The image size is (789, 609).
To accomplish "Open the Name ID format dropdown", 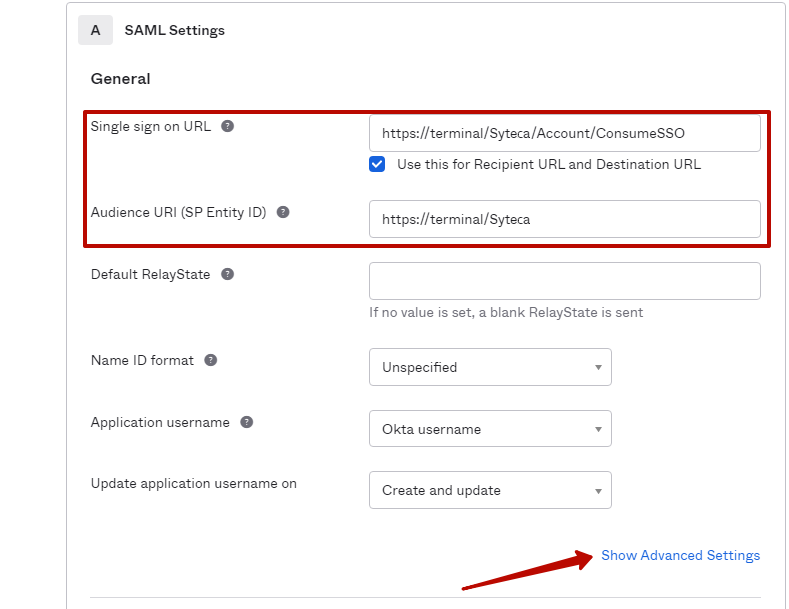I will click(x=490, y=367).
